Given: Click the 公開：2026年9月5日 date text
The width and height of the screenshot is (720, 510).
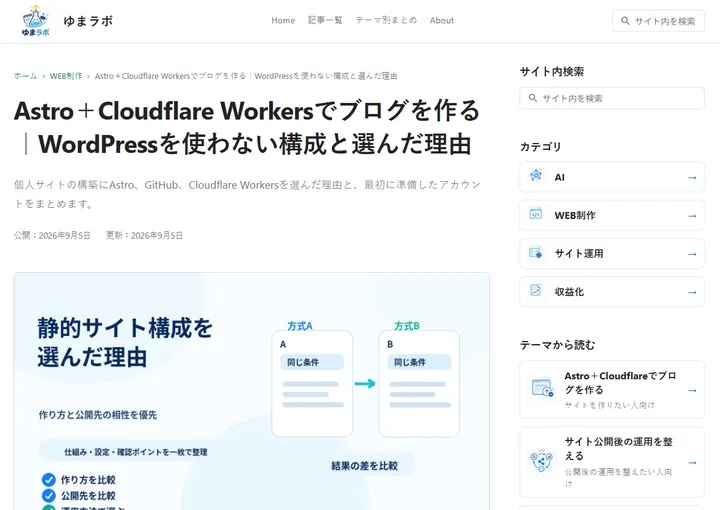Looking at the screenshot, I should click(52, 235).
